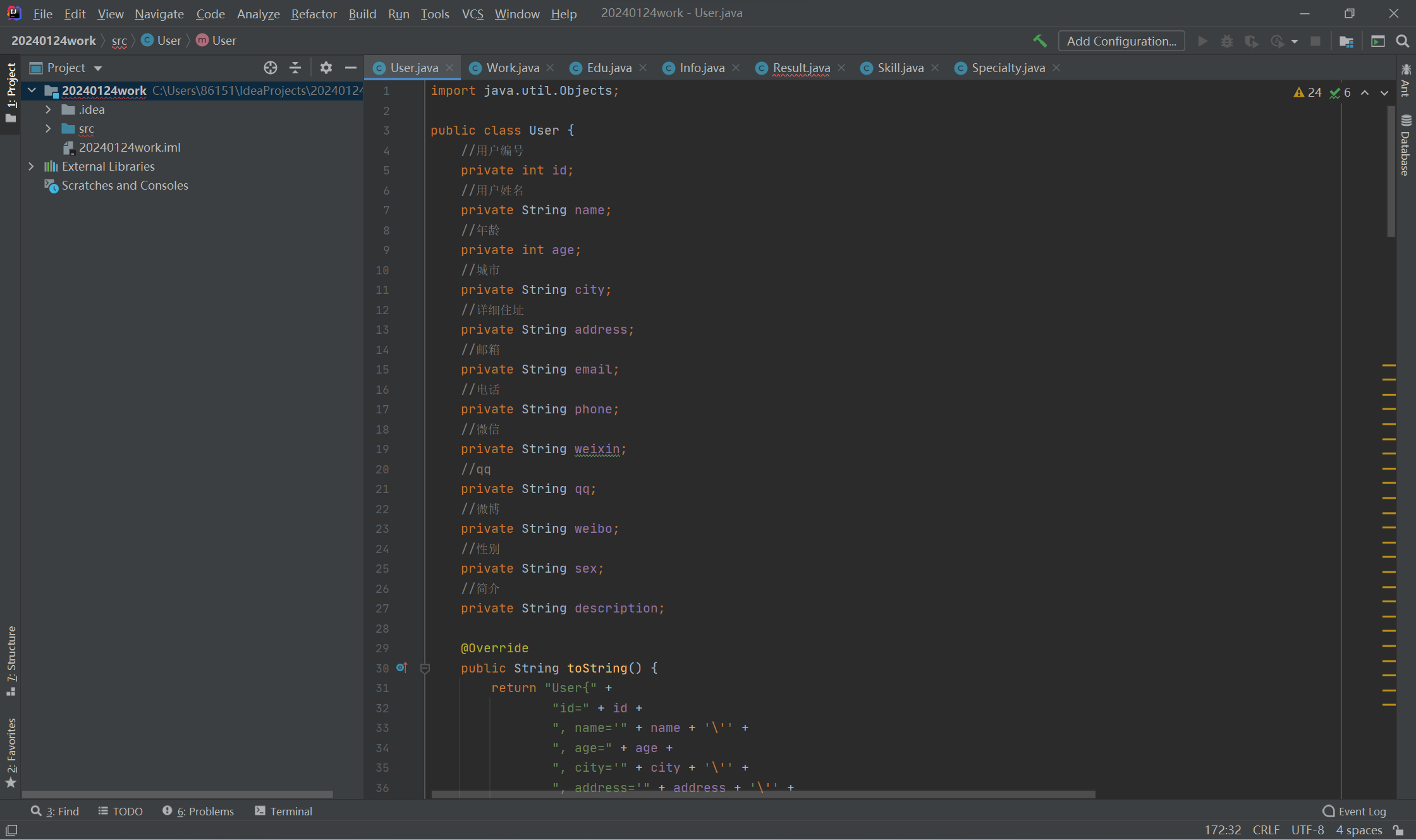
Task: Click overriding method gutter icon at line 30
Action: (x=401, y=667)
